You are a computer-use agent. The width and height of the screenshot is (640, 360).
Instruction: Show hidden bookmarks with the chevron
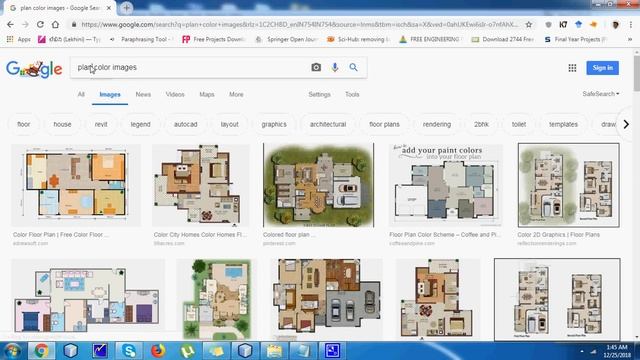coord(630,39)
